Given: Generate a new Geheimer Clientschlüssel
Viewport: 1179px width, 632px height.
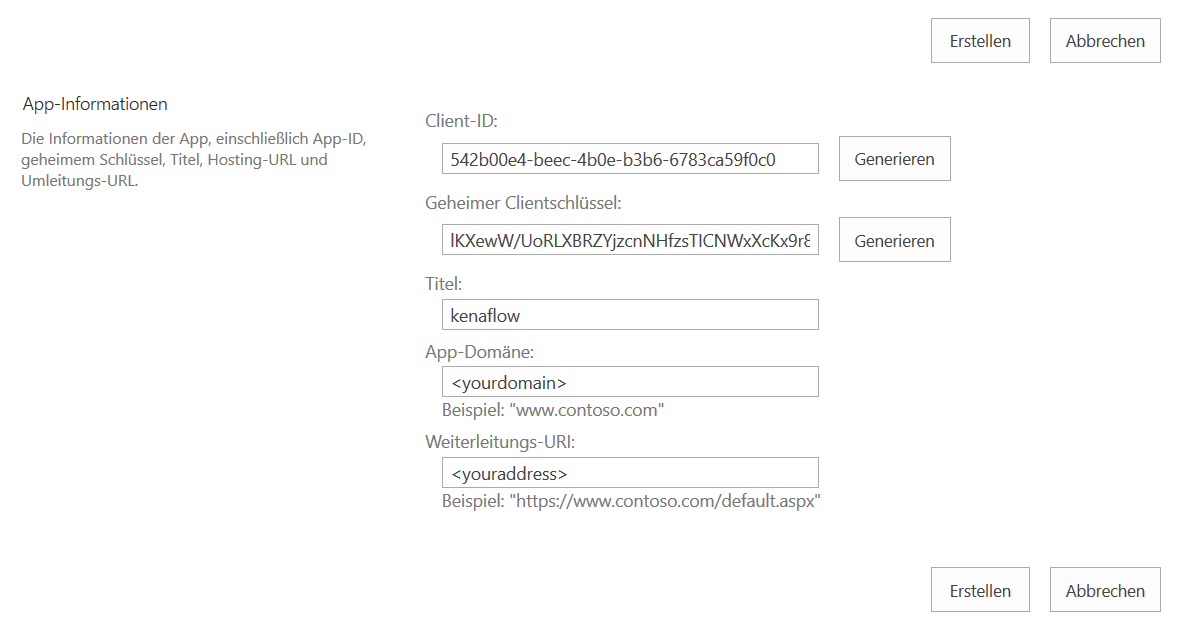Looking at the screenshot, I should [894, 241].
